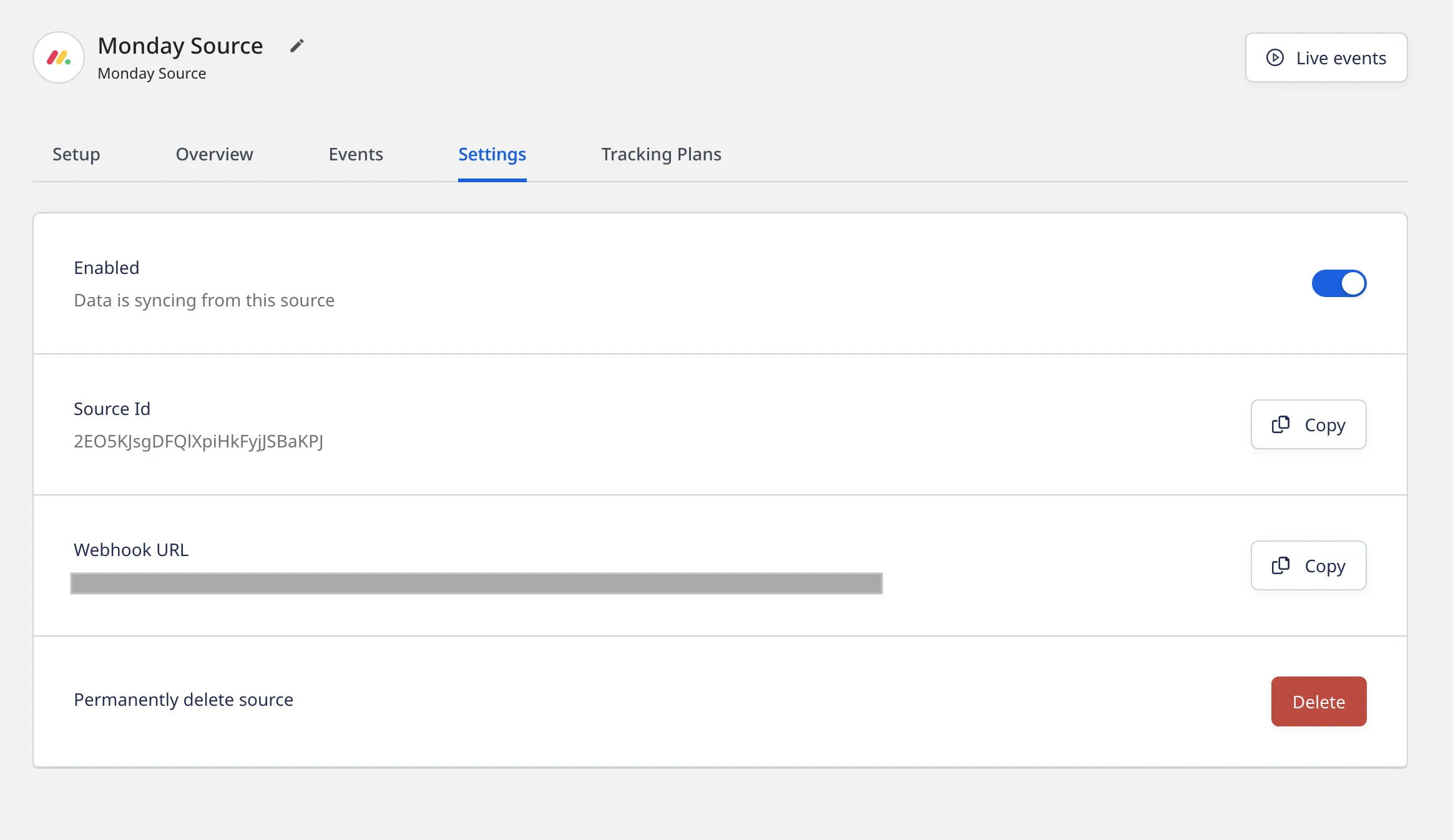Click Copy button to copy Source Id
Viewport: 1453px width, 840px height.
pyautogui.click(x=1309, y=424)
